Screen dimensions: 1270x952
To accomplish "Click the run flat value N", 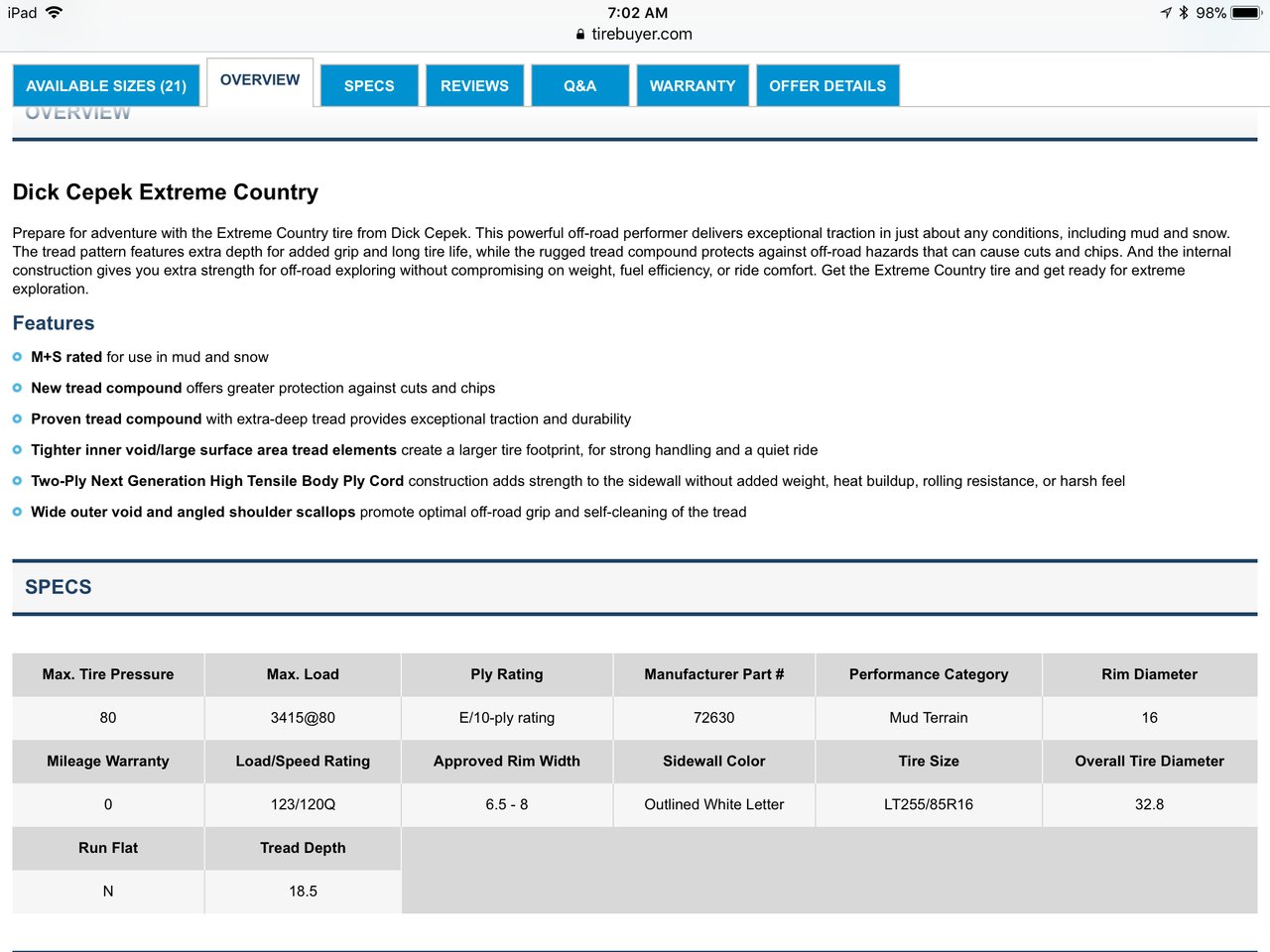I will click(x=108, y=892).
